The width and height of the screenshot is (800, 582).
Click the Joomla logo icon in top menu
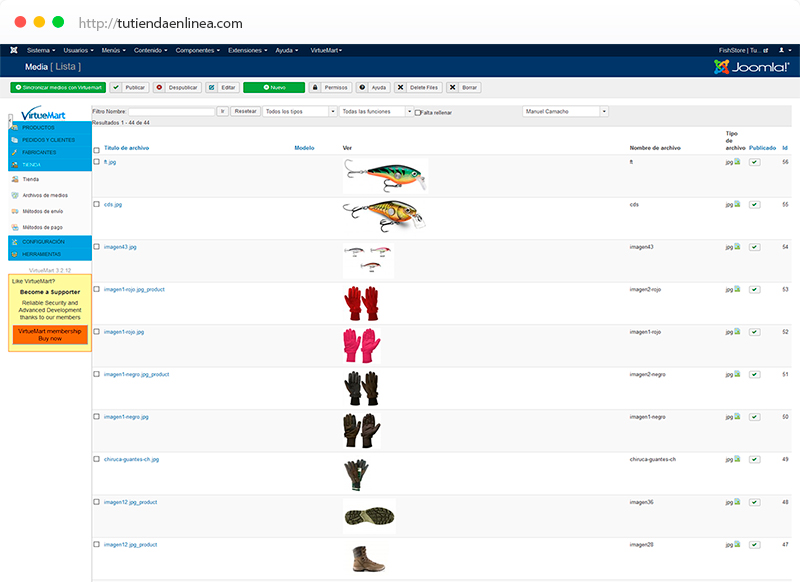13,50
